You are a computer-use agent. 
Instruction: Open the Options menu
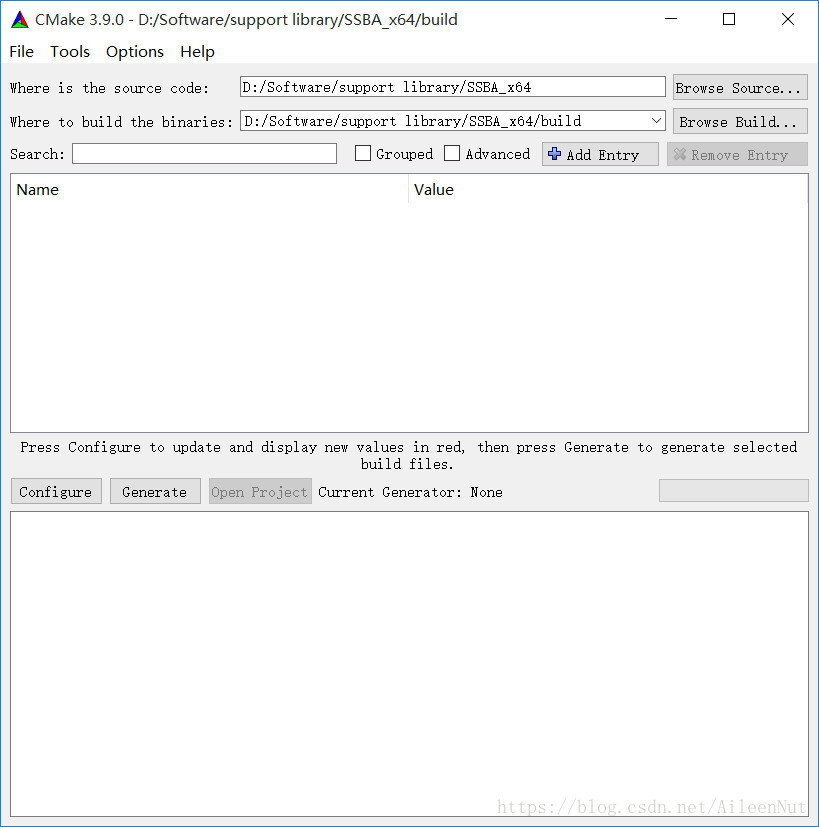click(x=134, y=52)
